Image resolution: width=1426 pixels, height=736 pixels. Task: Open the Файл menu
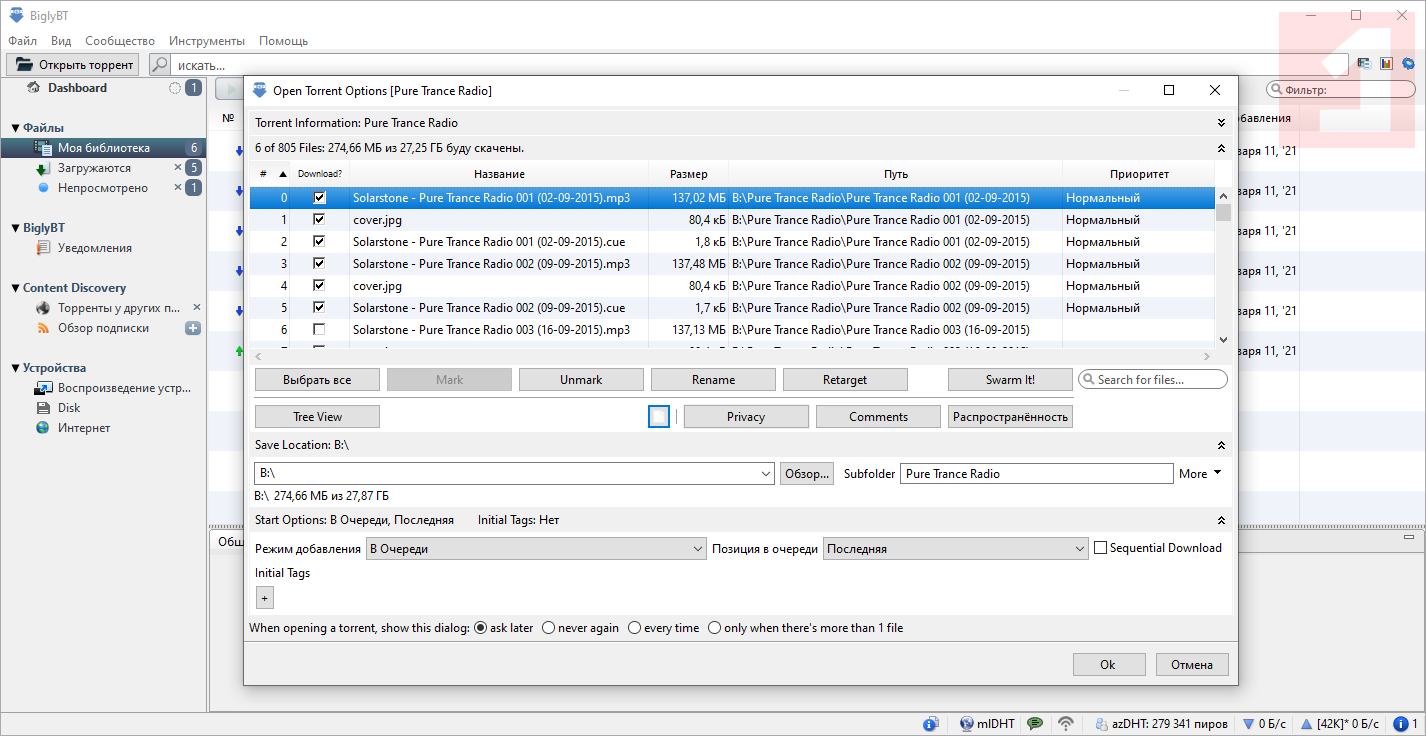[x=23, y=41]
